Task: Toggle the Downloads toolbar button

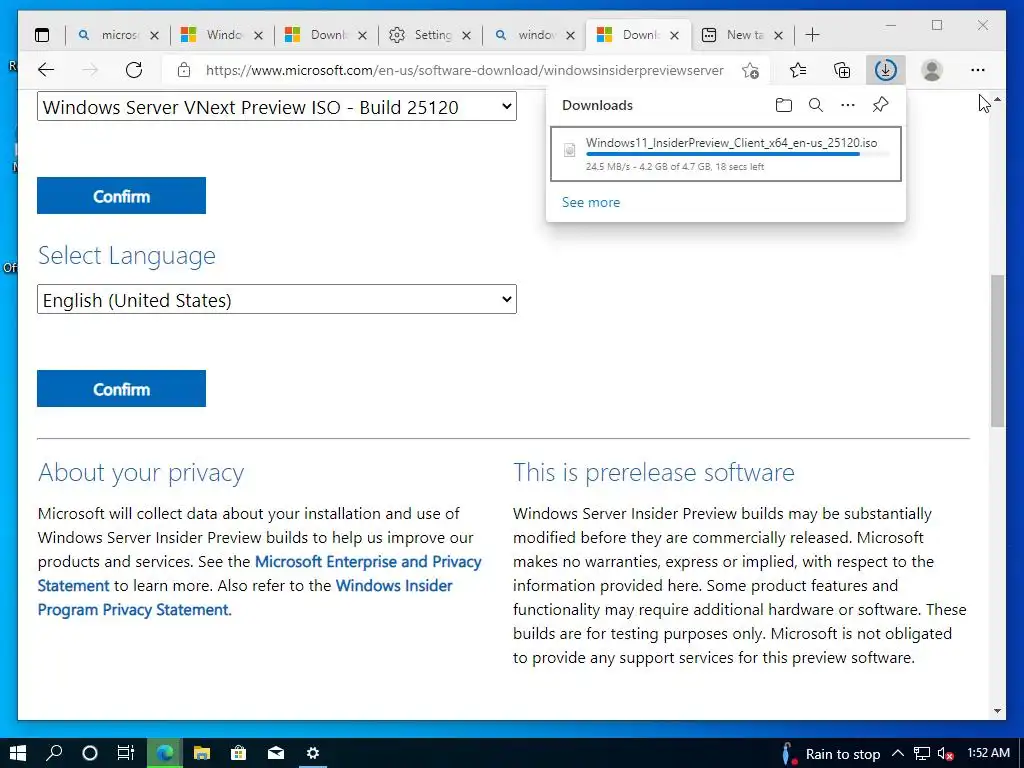Action: point(886,70)
